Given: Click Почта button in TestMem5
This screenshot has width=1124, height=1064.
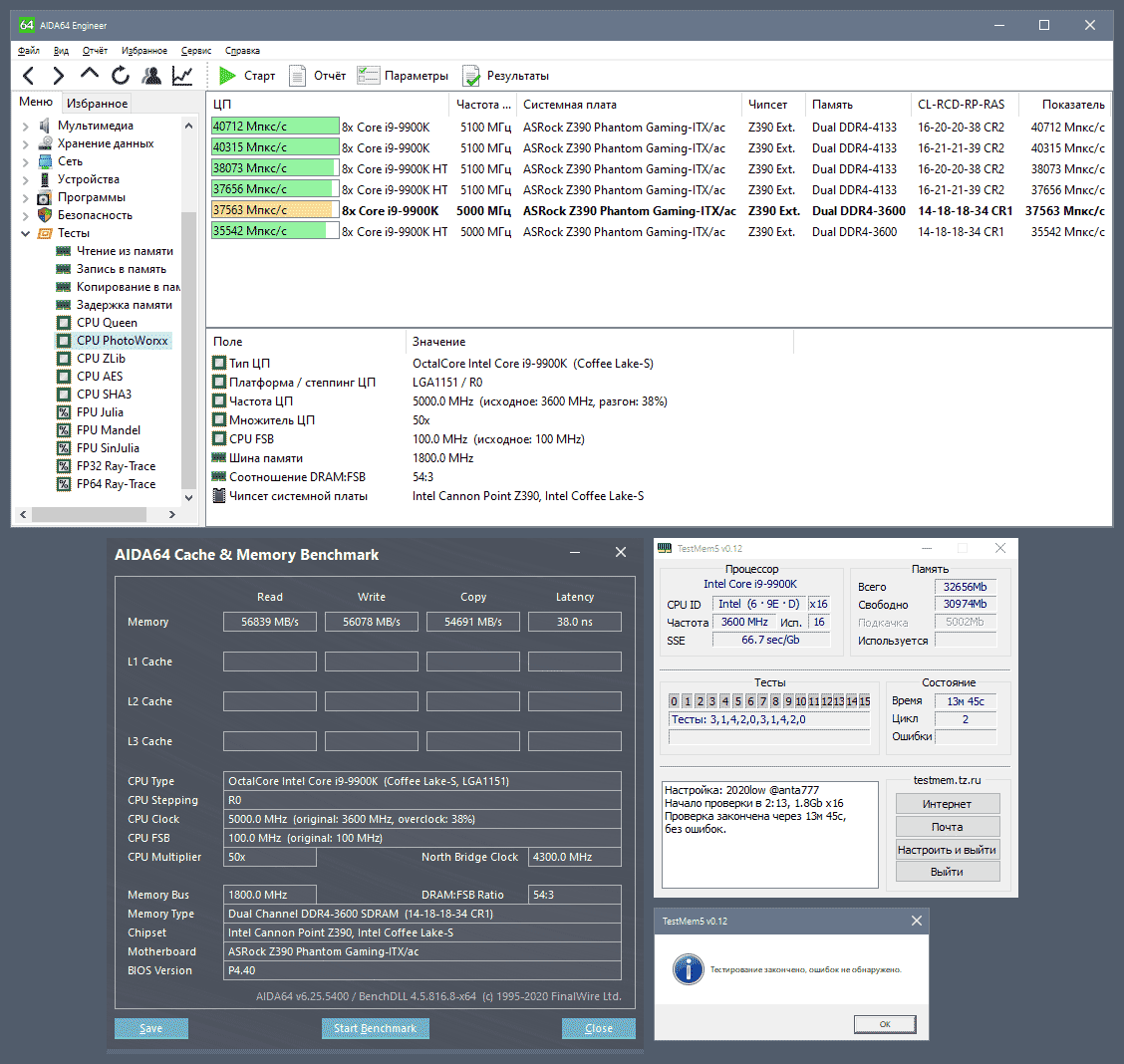Looking at the screenshot, I should [947, 827].
